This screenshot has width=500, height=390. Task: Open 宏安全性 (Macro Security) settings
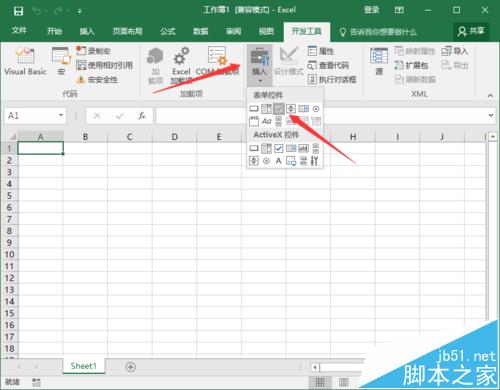click(x=97, y=80)
